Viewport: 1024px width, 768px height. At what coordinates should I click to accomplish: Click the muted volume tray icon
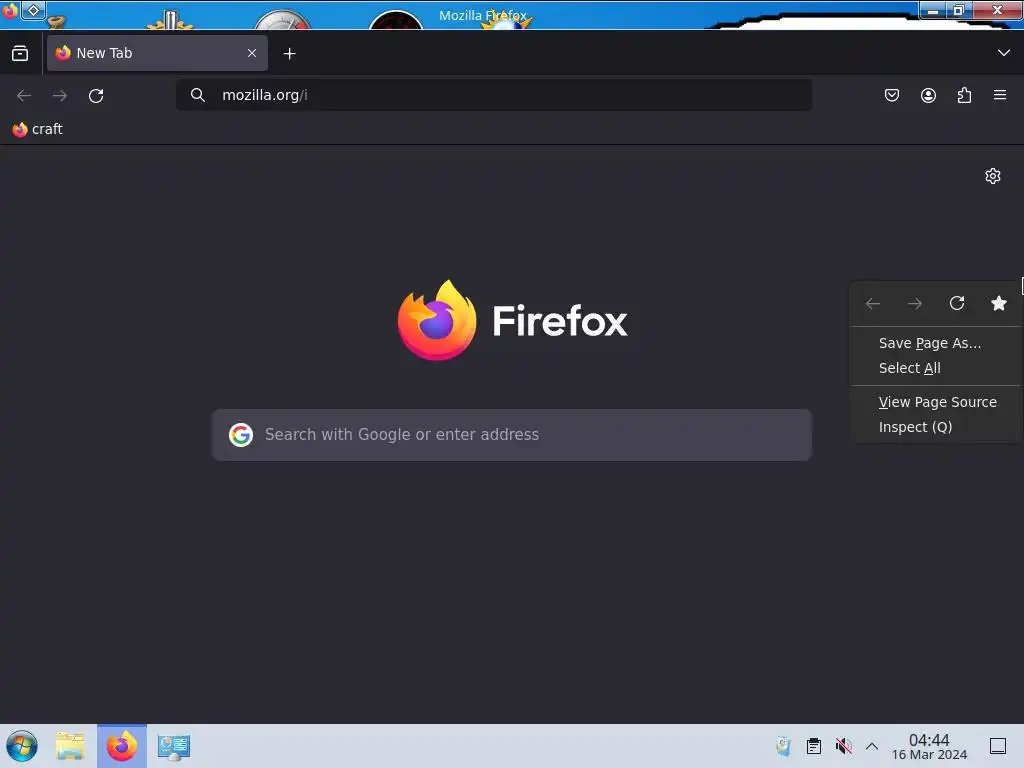[844, 746]
